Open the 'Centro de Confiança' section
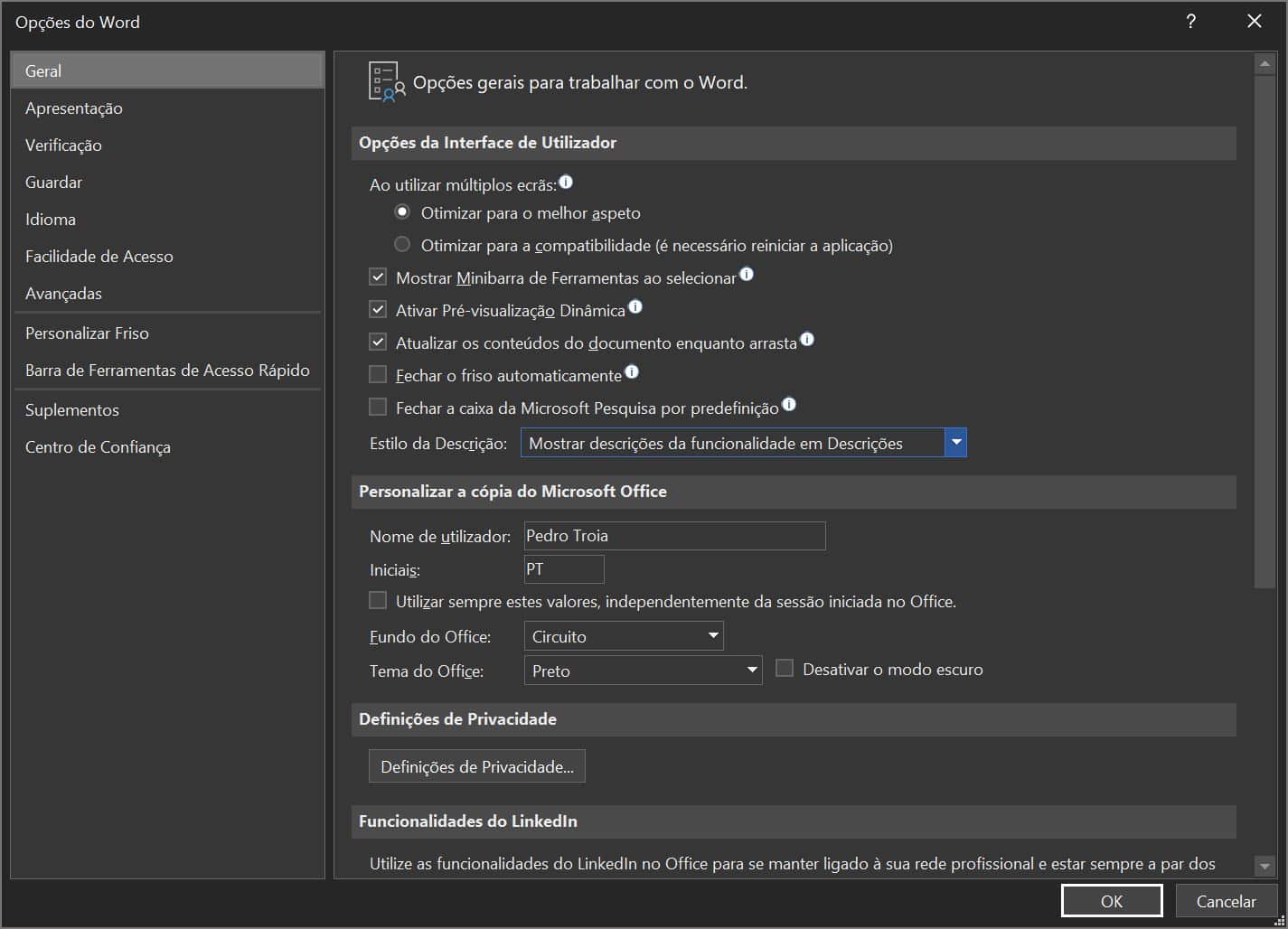Screen dimensions: 1288x929 pyautogui.click(x=98, y=447)
